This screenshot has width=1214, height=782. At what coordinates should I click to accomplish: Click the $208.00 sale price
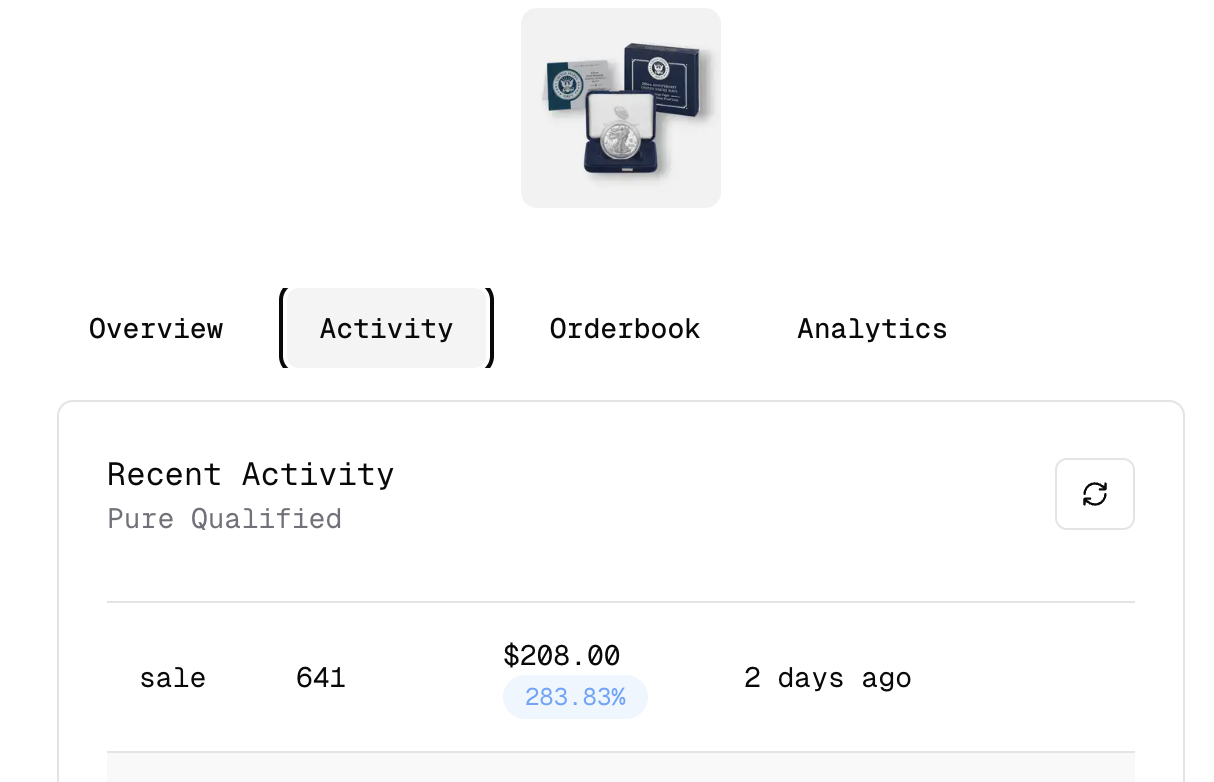562,656
